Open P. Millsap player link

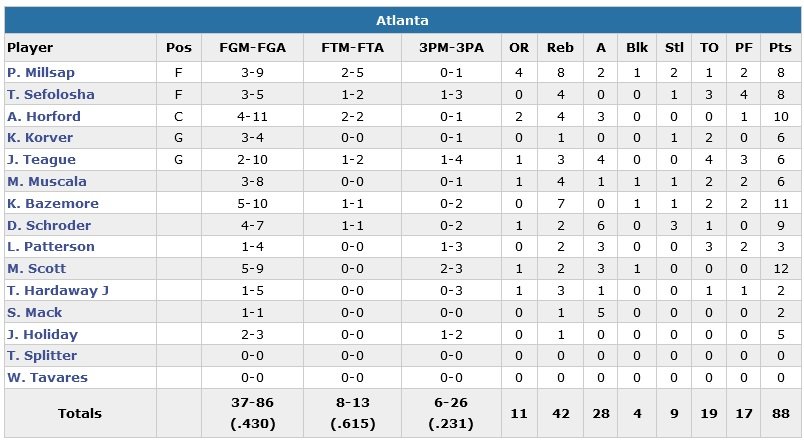pyautogui.click(x=41, y=73)
